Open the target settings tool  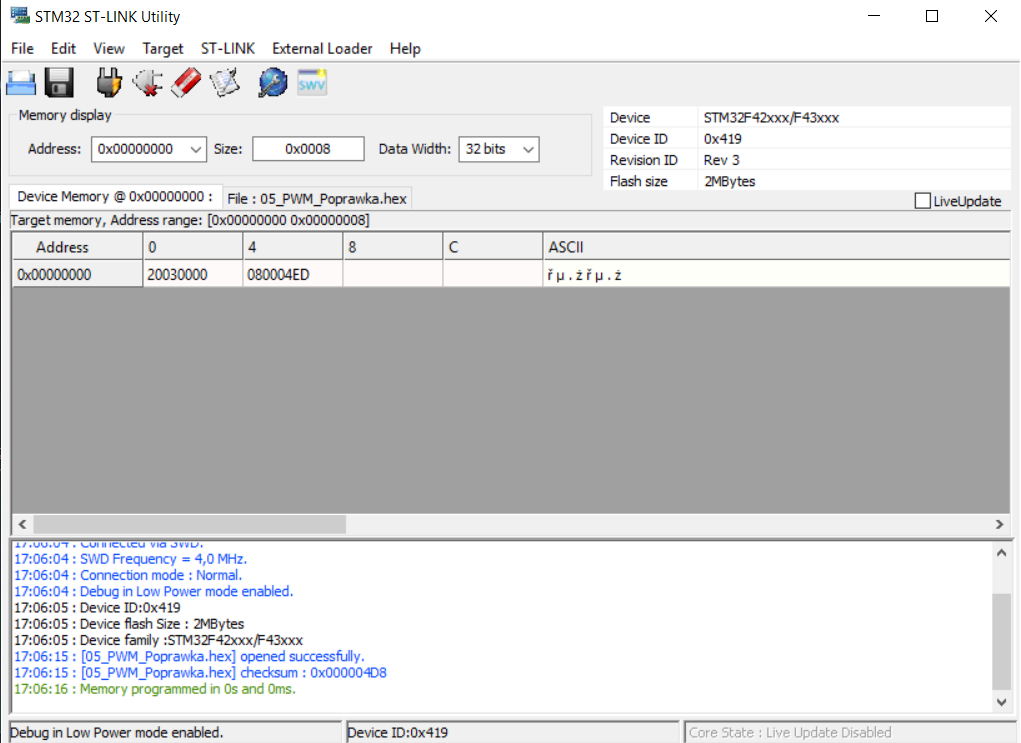tap(272, 82)
